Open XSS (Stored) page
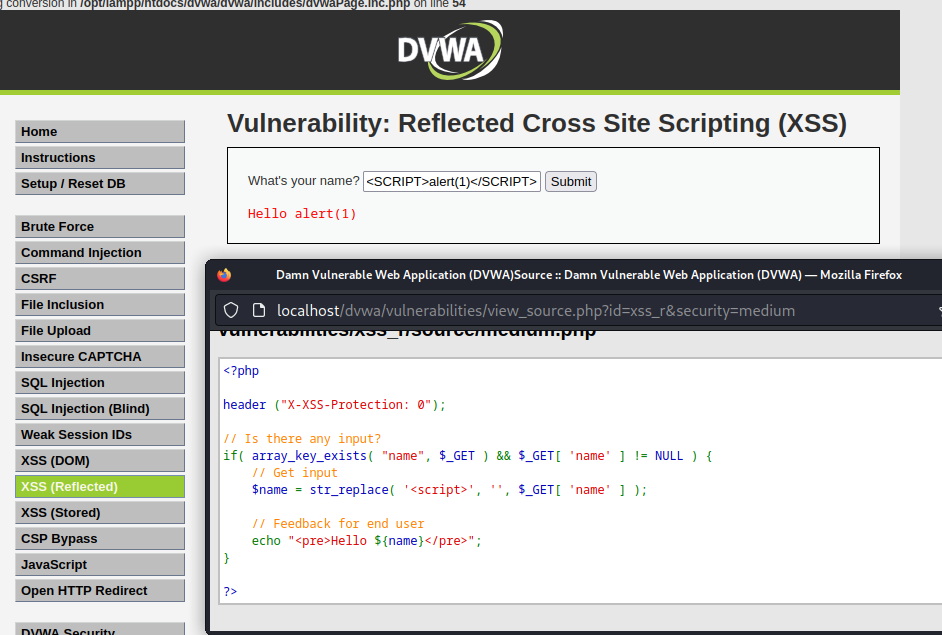This screenshot has height=635, width=942. 100,513
